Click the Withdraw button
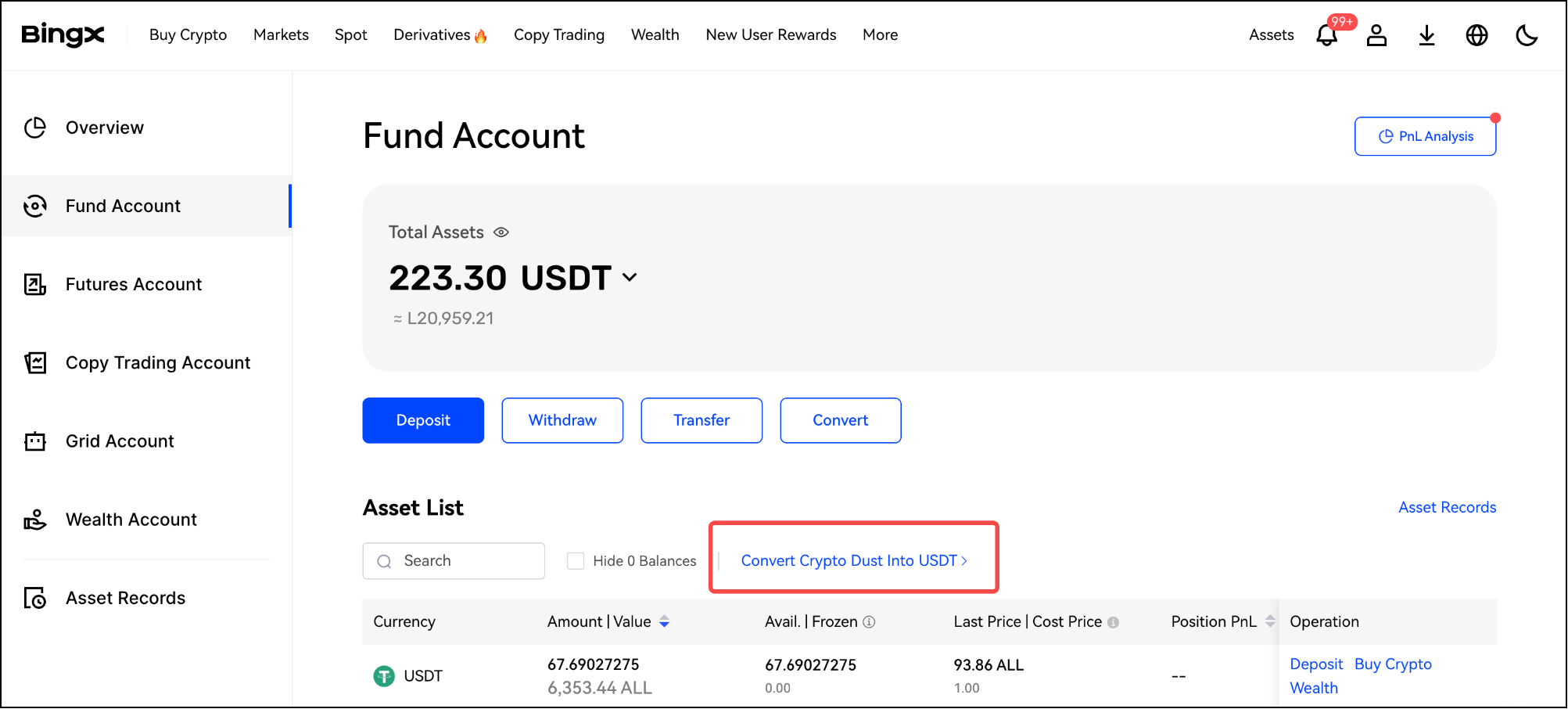The image size is (1568, 709). tap(562, 420)
